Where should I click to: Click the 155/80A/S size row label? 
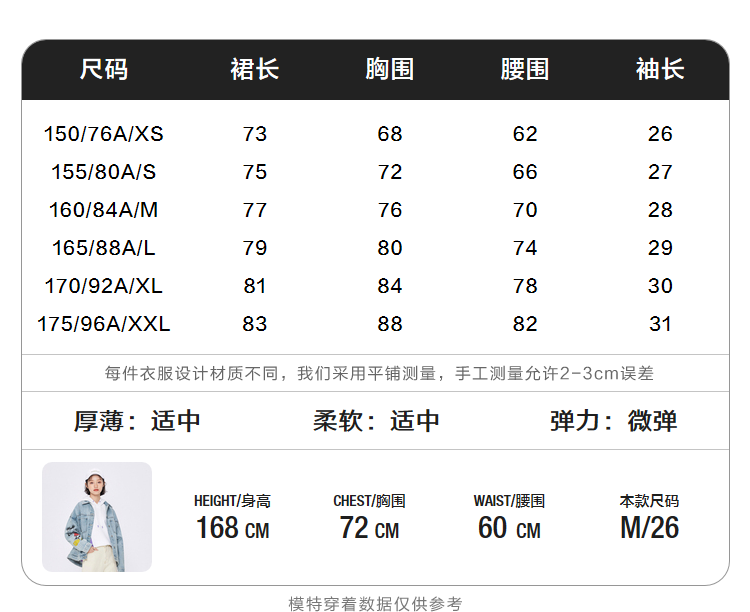point(104,172)
